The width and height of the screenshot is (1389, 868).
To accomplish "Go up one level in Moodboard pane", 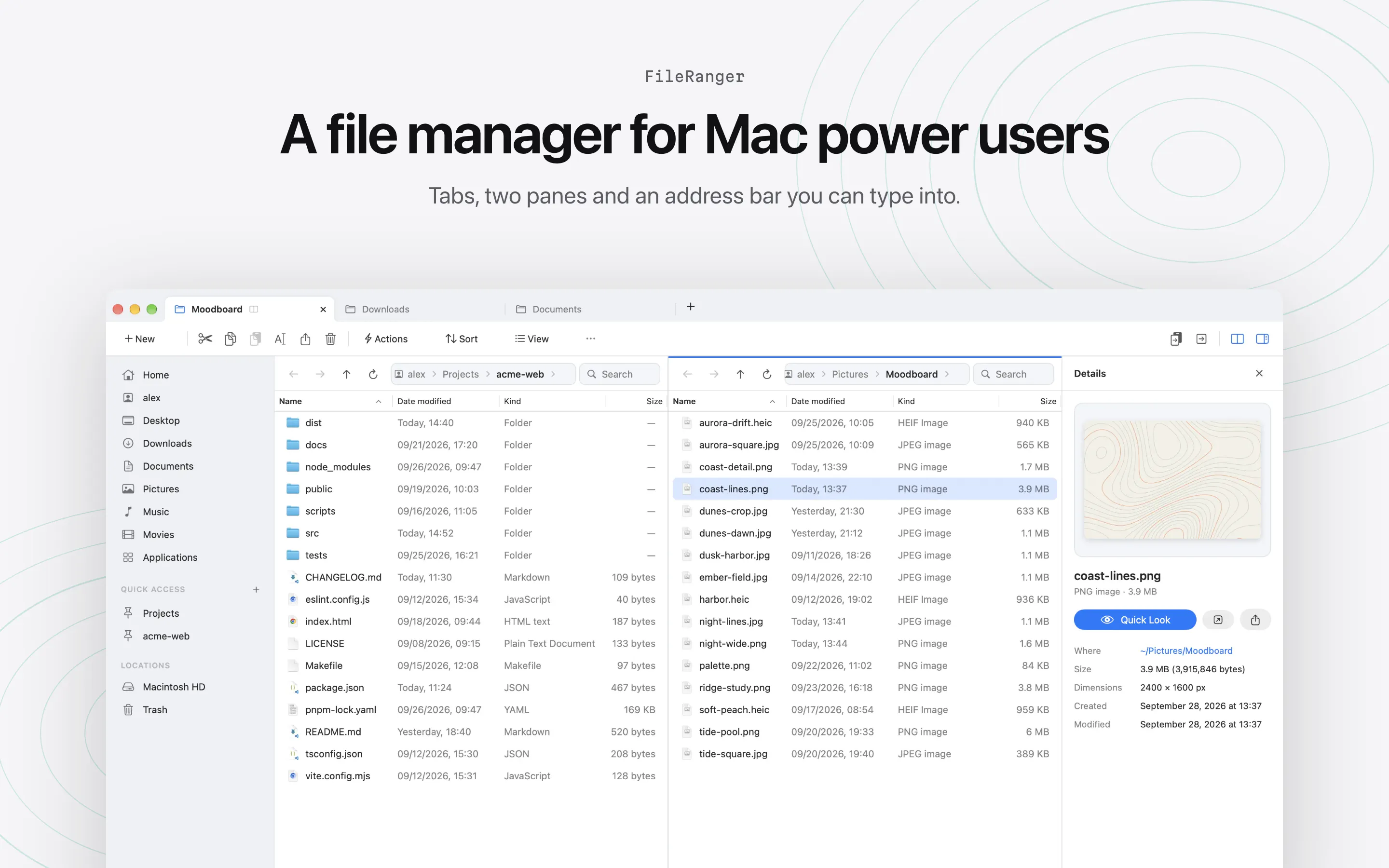I will click(x=740, y=374).
